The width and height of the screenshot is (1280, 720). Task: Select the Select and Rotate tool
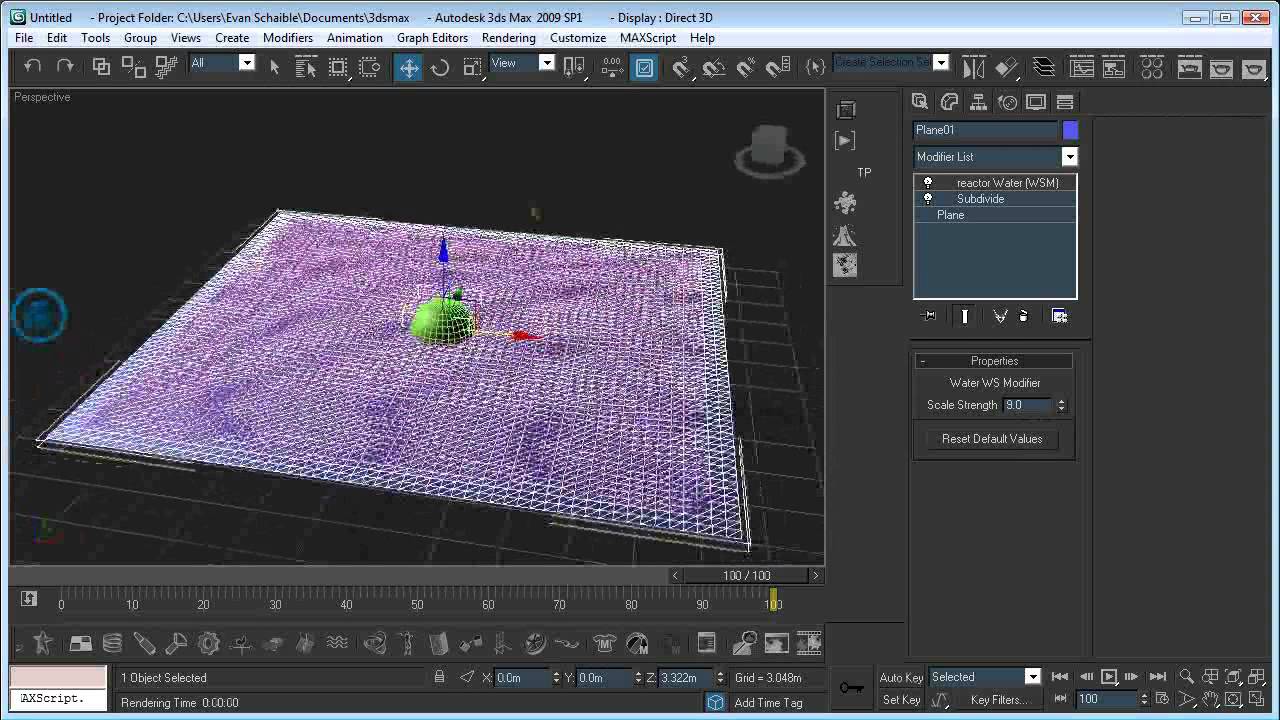pos(440,67)
